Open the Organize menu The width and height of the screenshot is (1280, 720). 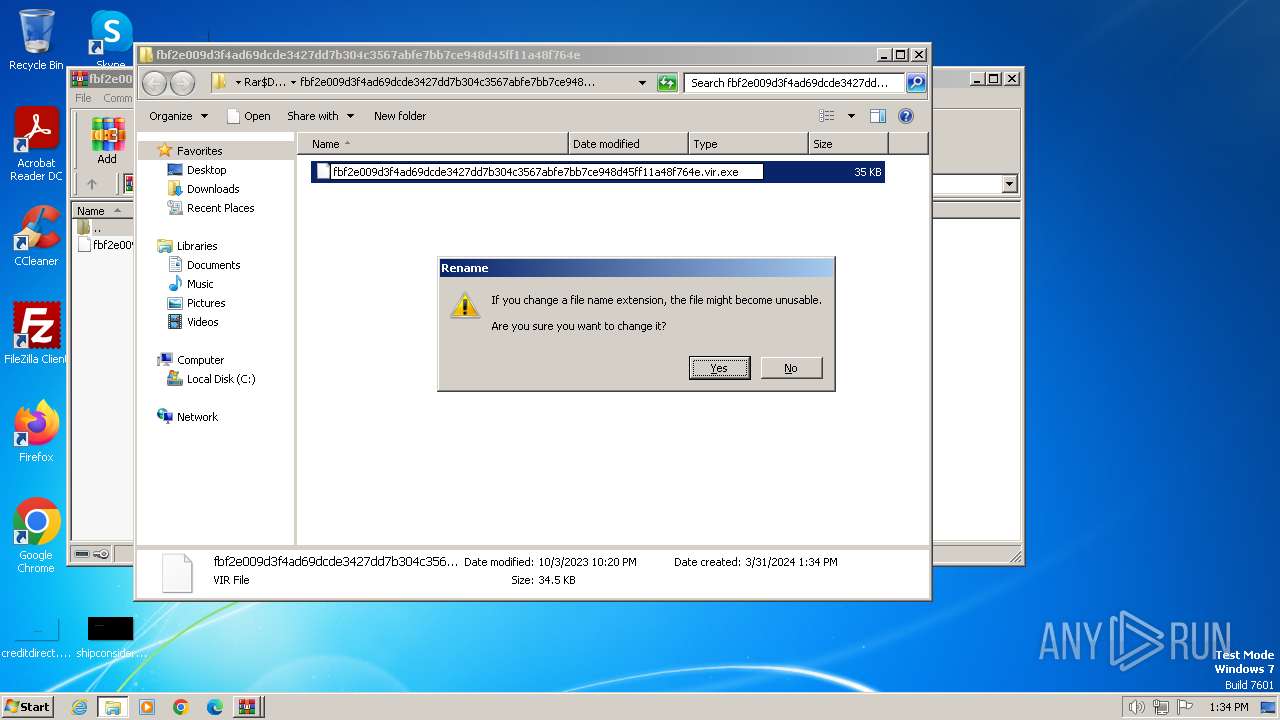(178, 116)
